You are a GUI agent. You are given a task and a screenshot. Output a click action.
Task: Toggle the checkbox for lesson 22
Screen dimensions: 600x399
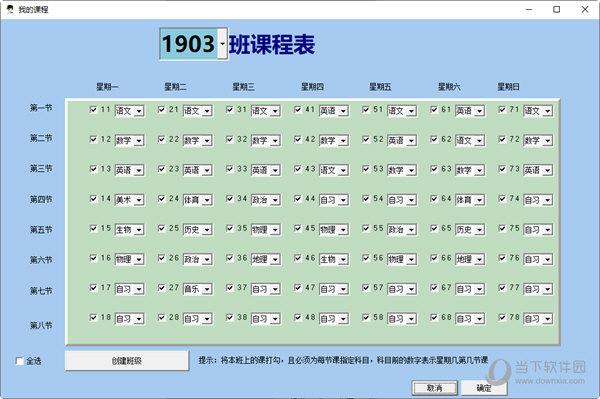click(x=161, y=139)
